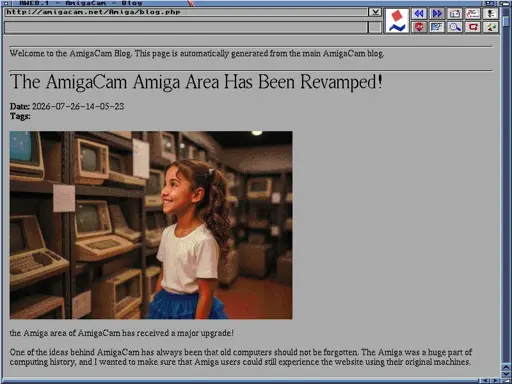Click the window title "AWEB.1 - AmigaCam - Blog"

(x=81, y=3)
